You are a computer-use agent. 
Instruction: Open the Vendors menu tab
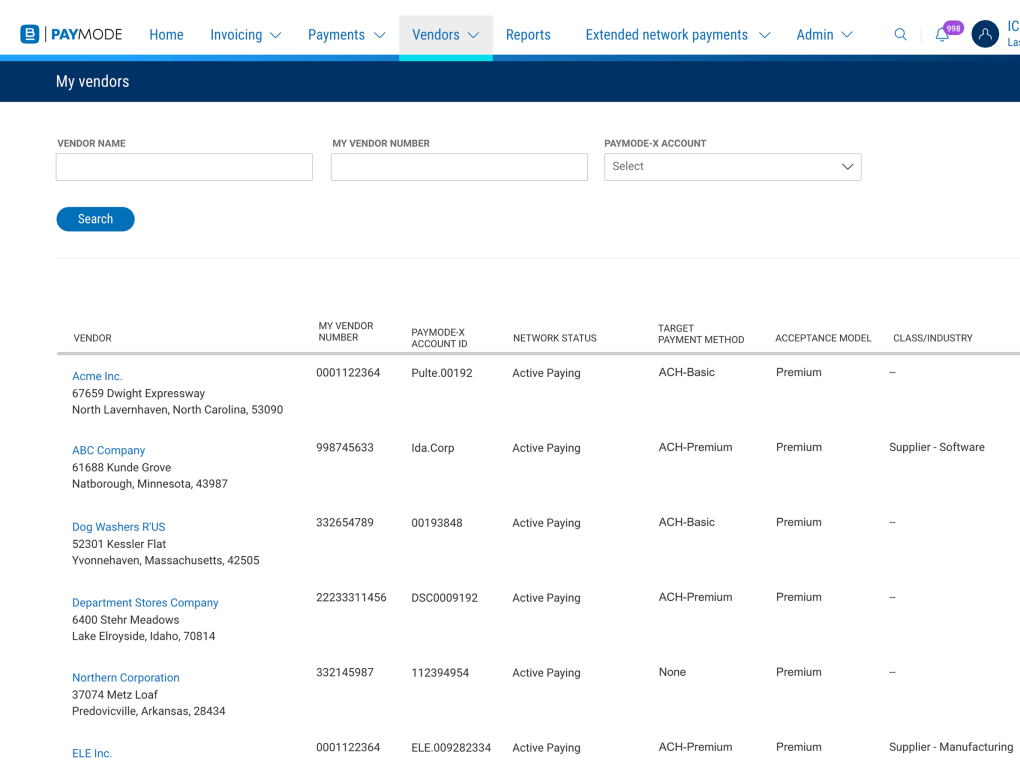(445, 35)
